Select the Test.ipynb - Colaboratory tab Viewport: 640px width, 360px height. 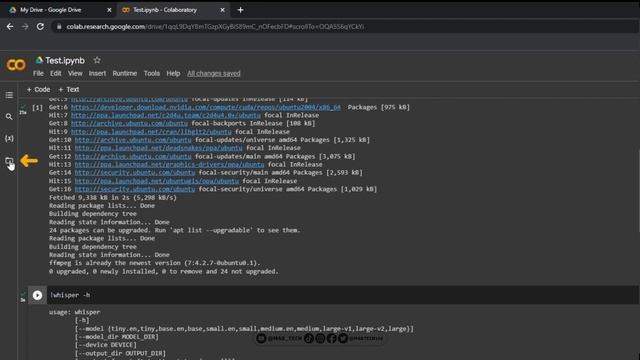(173, 10)
